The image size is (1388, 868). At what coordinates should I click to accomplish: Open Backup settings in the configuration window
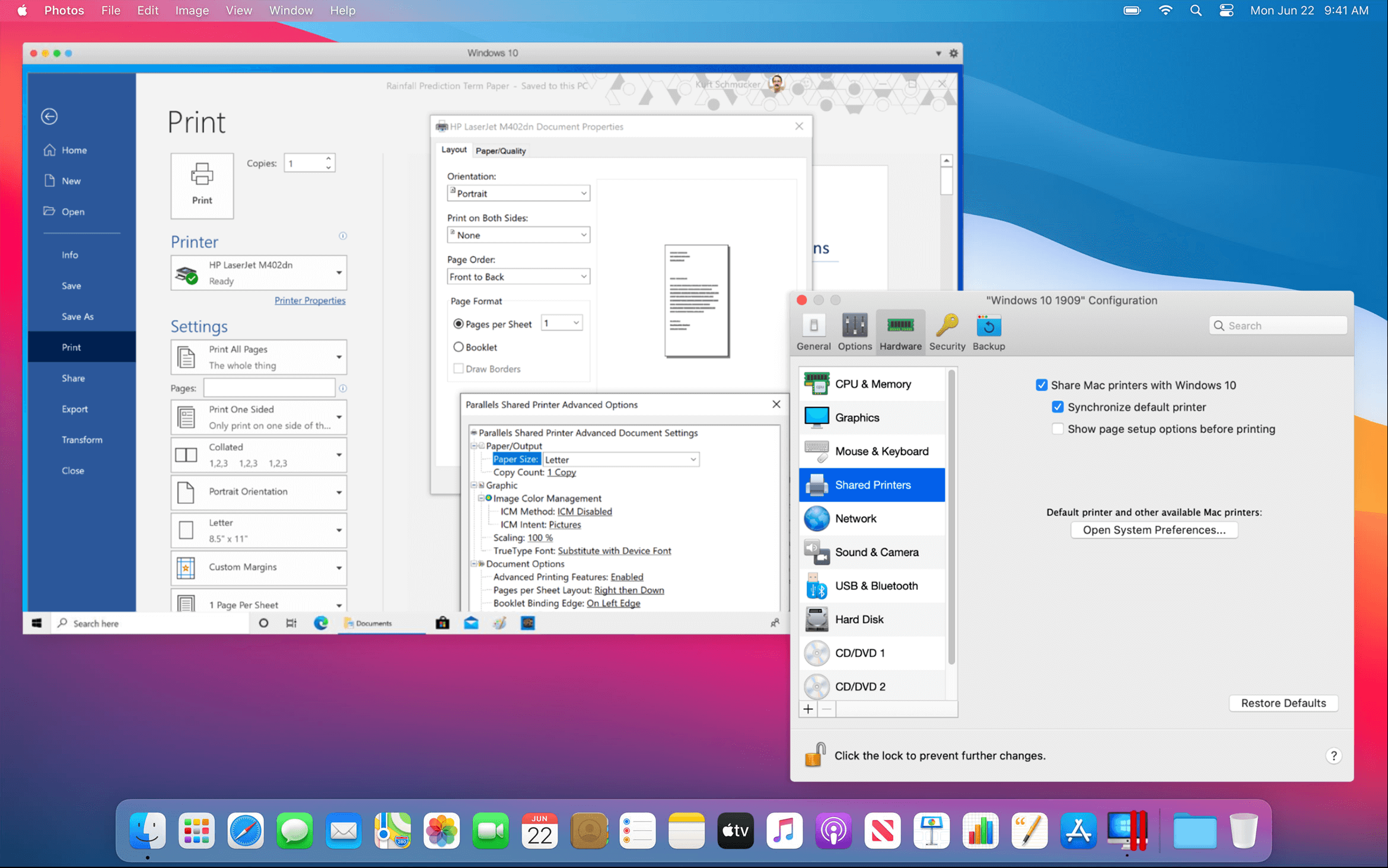click(x=988, y=331)
